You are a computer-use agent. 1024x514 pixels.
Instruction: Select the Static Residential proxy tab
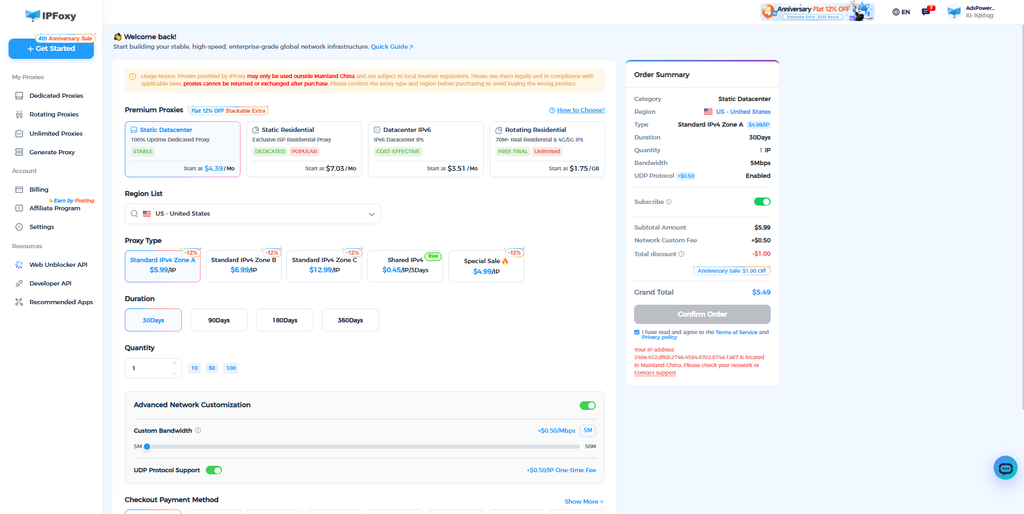pyautogui.click(x=304, y=149)
